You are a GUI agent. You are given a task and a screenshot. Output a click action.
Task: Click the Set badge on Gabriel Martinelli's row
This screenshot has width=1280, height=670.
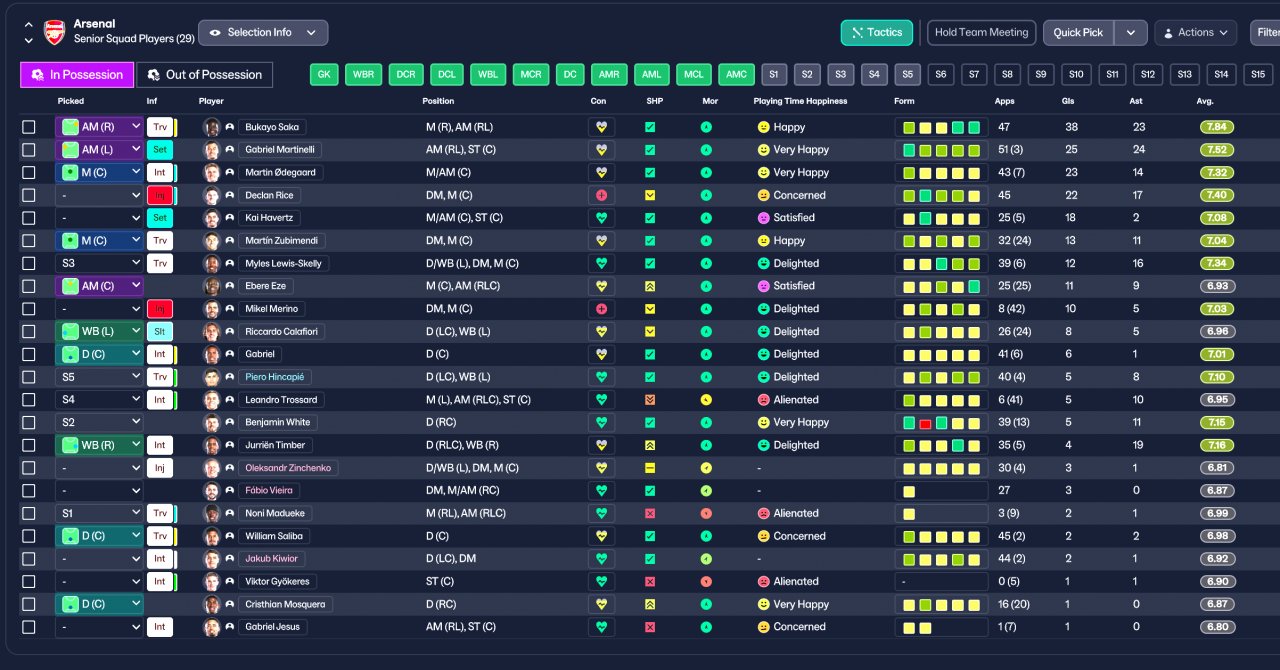[x=159, y=150]
